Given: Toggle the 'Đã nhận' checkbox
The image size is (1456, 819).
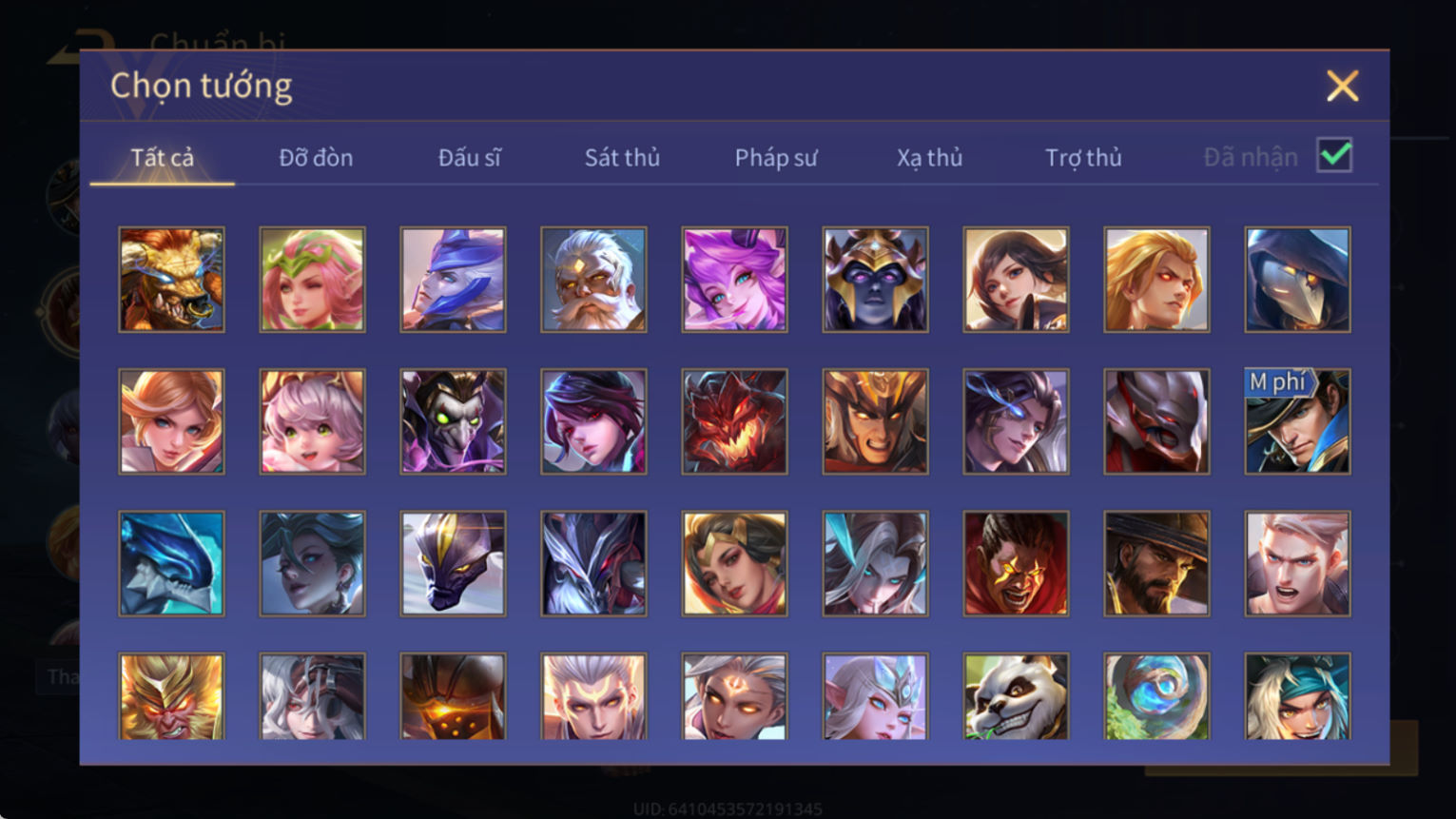Looking at the screenshot, I should point(1334,155).
